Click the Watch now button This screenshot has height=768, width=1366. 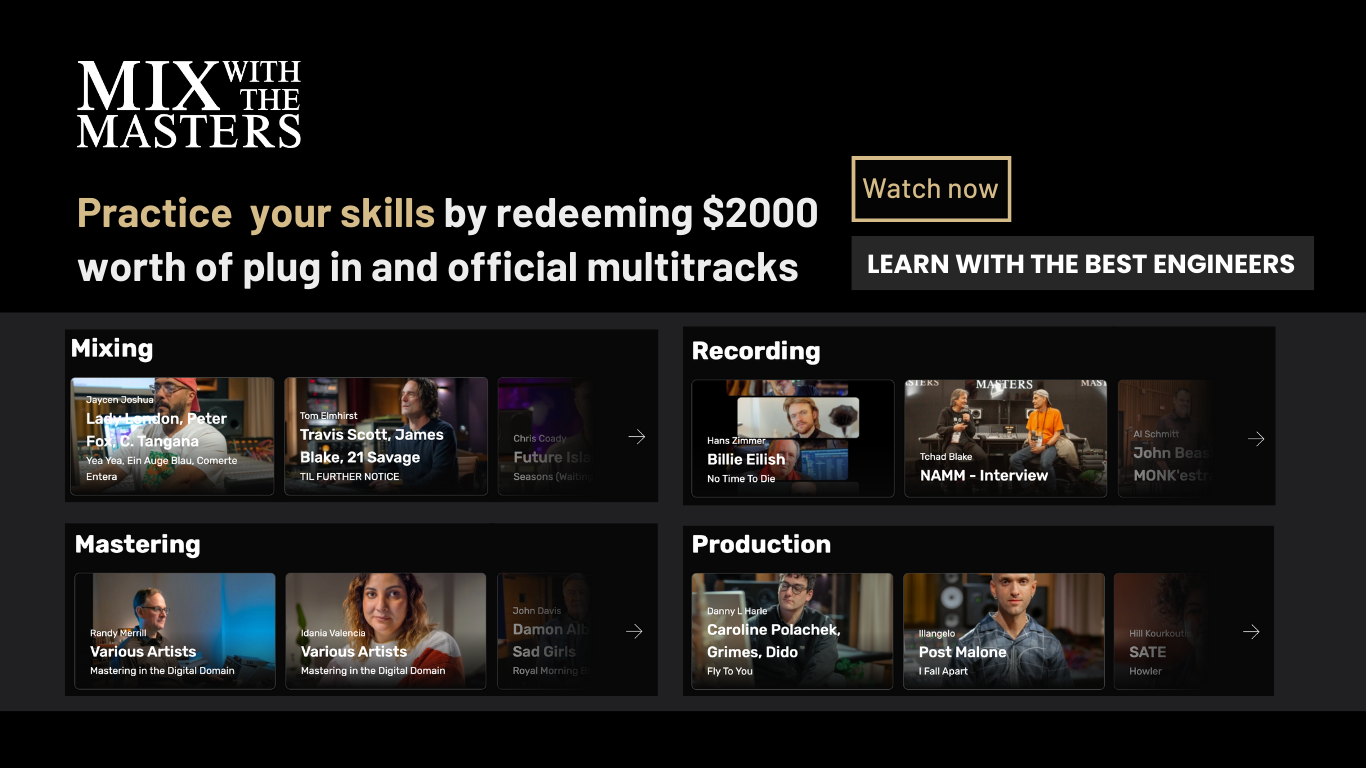(931, 189)
